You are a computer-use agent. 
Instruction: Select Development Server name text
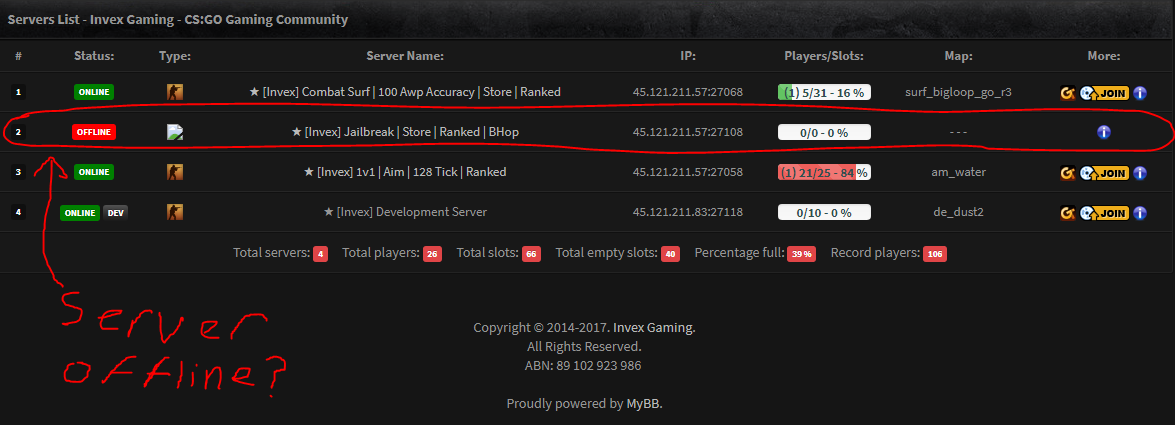pyautogui.click(x=405, y=212)
